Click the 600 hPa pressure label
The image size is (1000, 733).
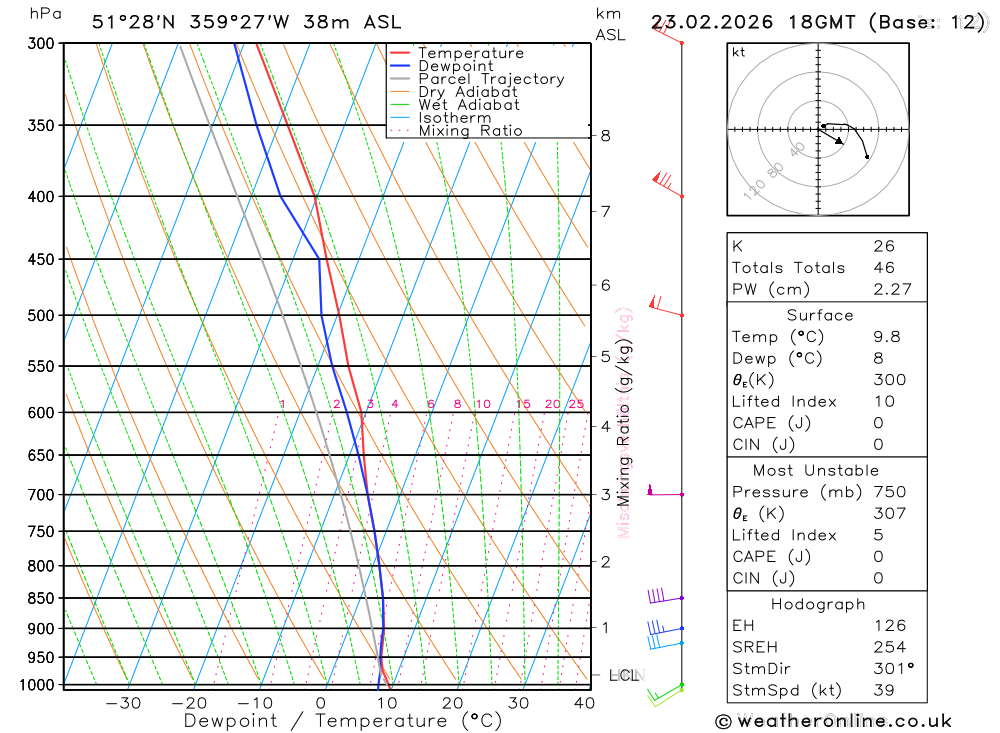[x=41, y=413]
